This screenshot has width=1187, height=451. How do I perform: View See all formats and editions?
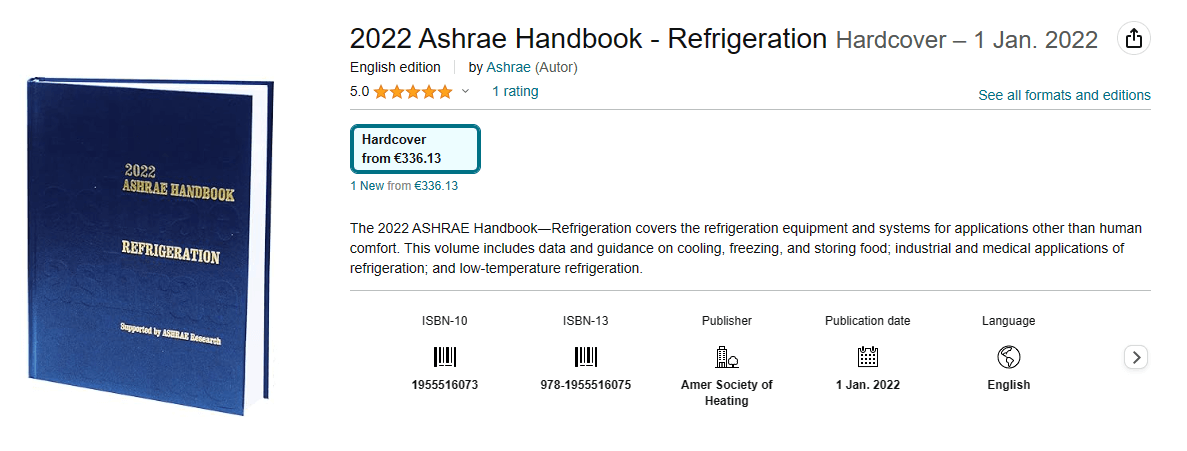click(1064, 95)
